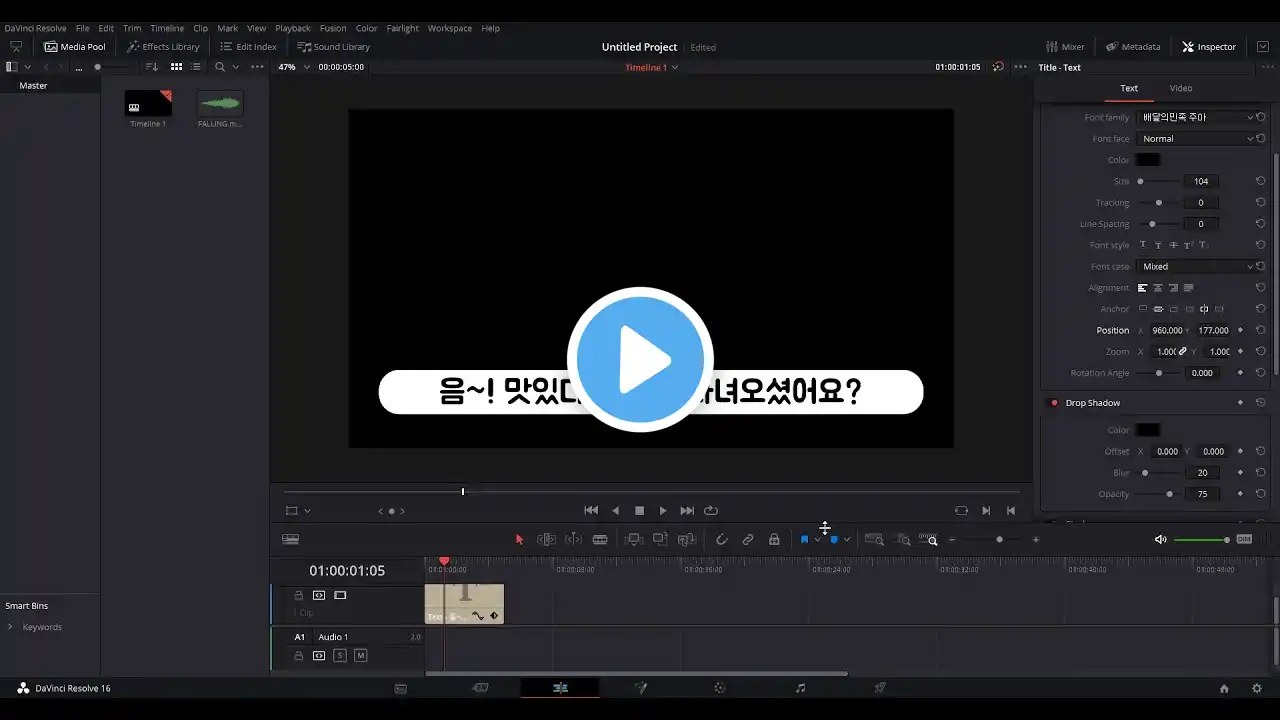This screenshot has height=720, width=1280.
Task: Toggle the Media Pool panel button
Action: point(75,46)
